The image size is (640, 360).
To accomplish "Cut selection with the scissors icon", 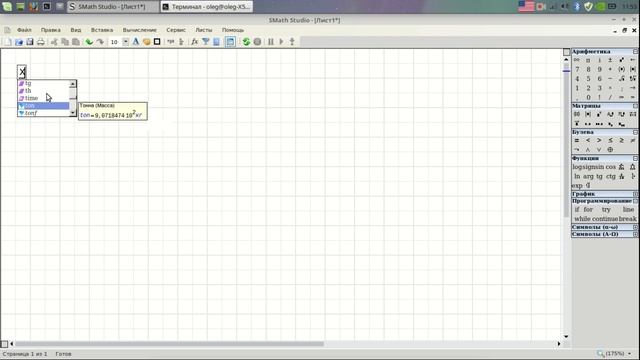I will (54, 42).
